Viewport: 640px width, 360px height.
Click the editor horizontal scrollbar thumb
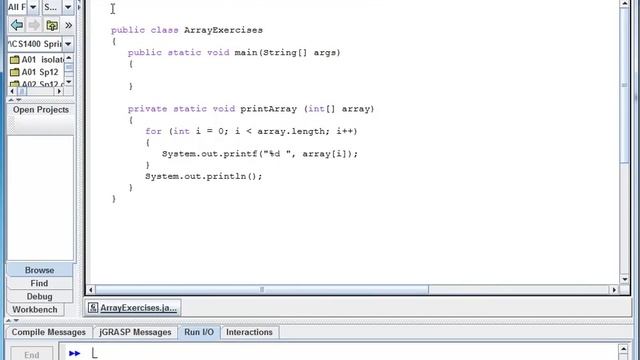click(262, 290)
